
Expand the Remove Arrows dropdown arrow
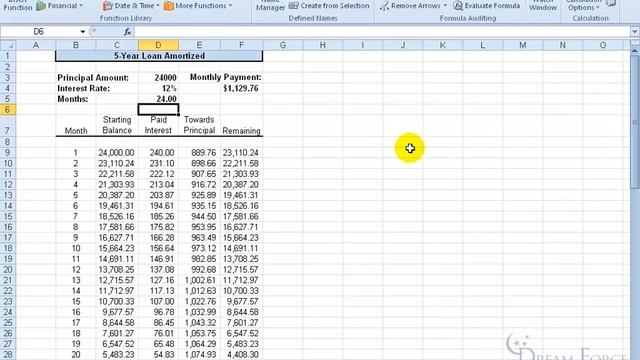point(445,6)
